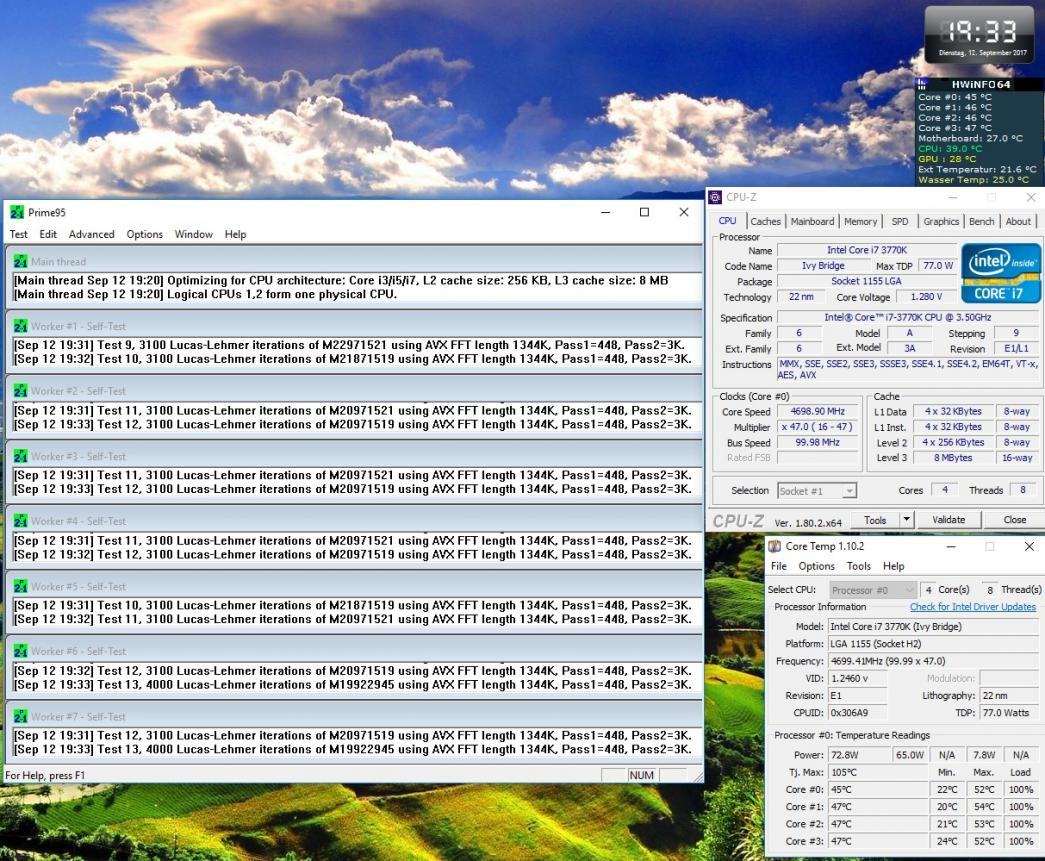Click the Core Voltage value 1.280 V
1045x861 pixels.
(x=926, y=297)
